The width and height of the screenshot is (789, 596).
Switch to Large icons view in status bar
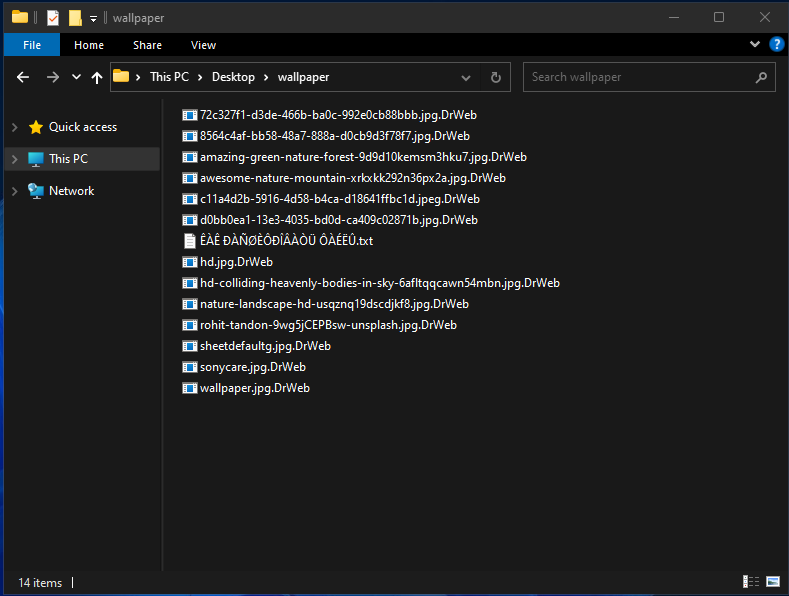(x=773, y=582)
